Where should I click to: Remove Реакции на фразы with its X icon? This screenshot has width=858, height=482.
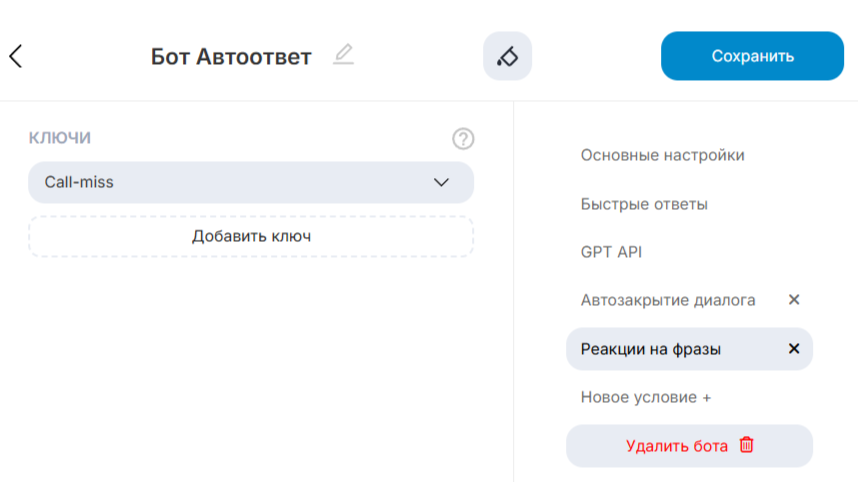(x=794, y=349)
